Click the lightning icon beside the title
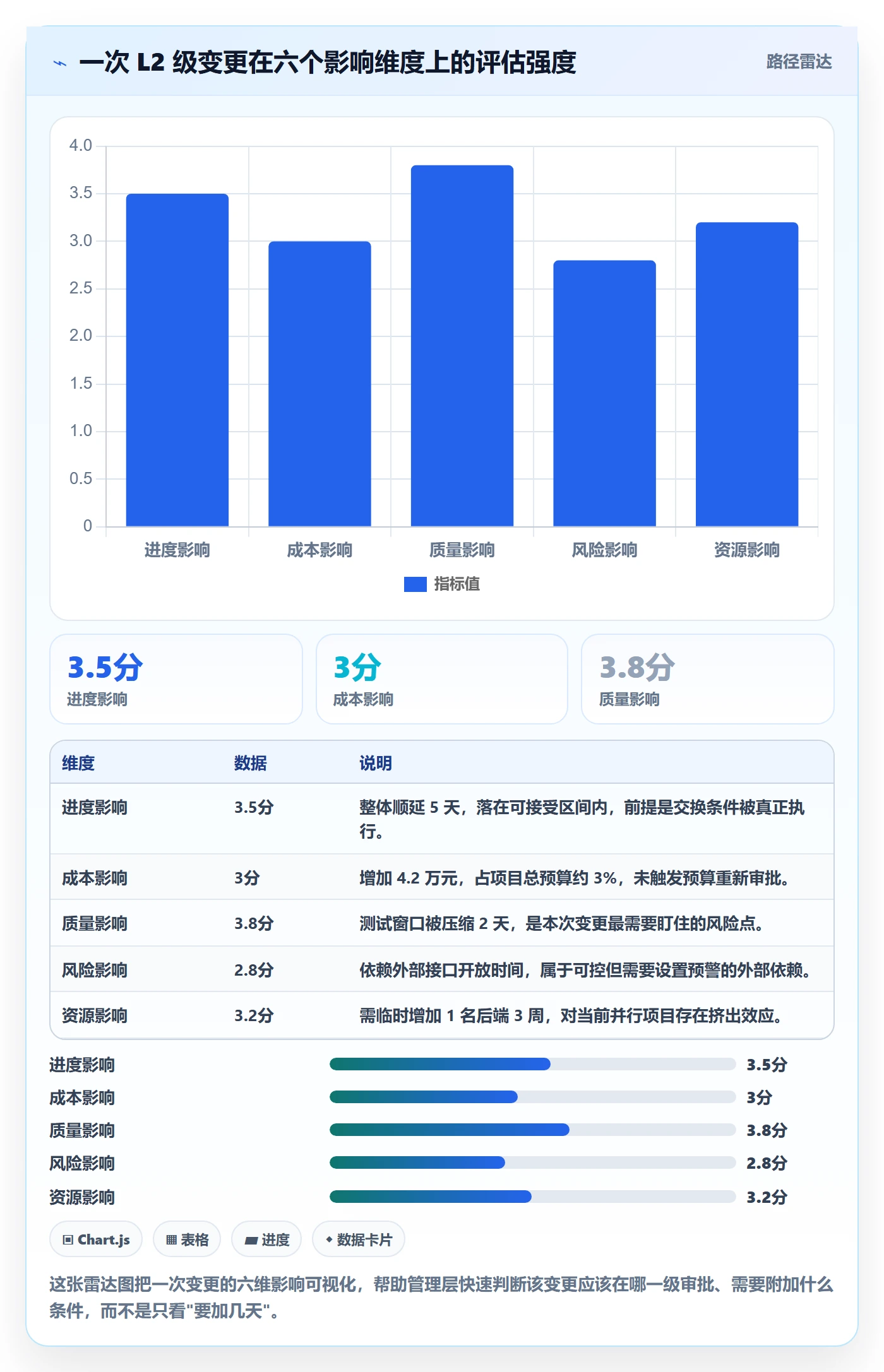 click(60, 62)
